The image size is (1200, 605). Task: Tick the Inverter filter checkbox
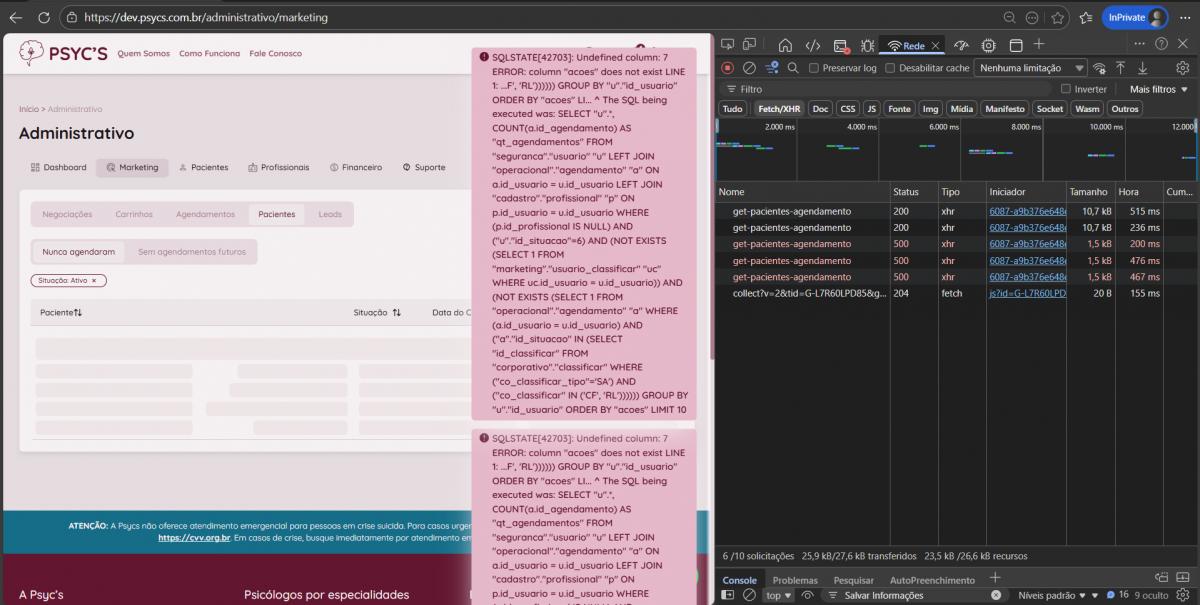1066,89
